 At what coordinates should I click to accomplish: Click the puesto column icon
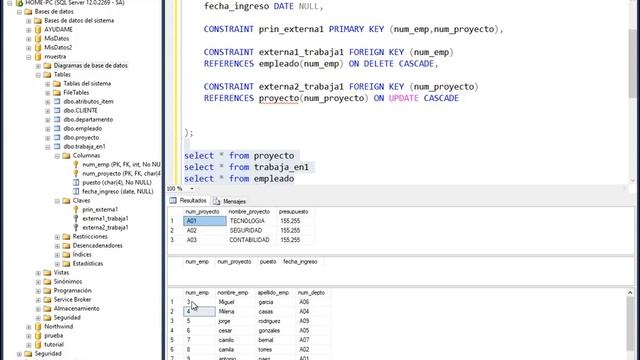pyautogui.click(x=76, y=182)
